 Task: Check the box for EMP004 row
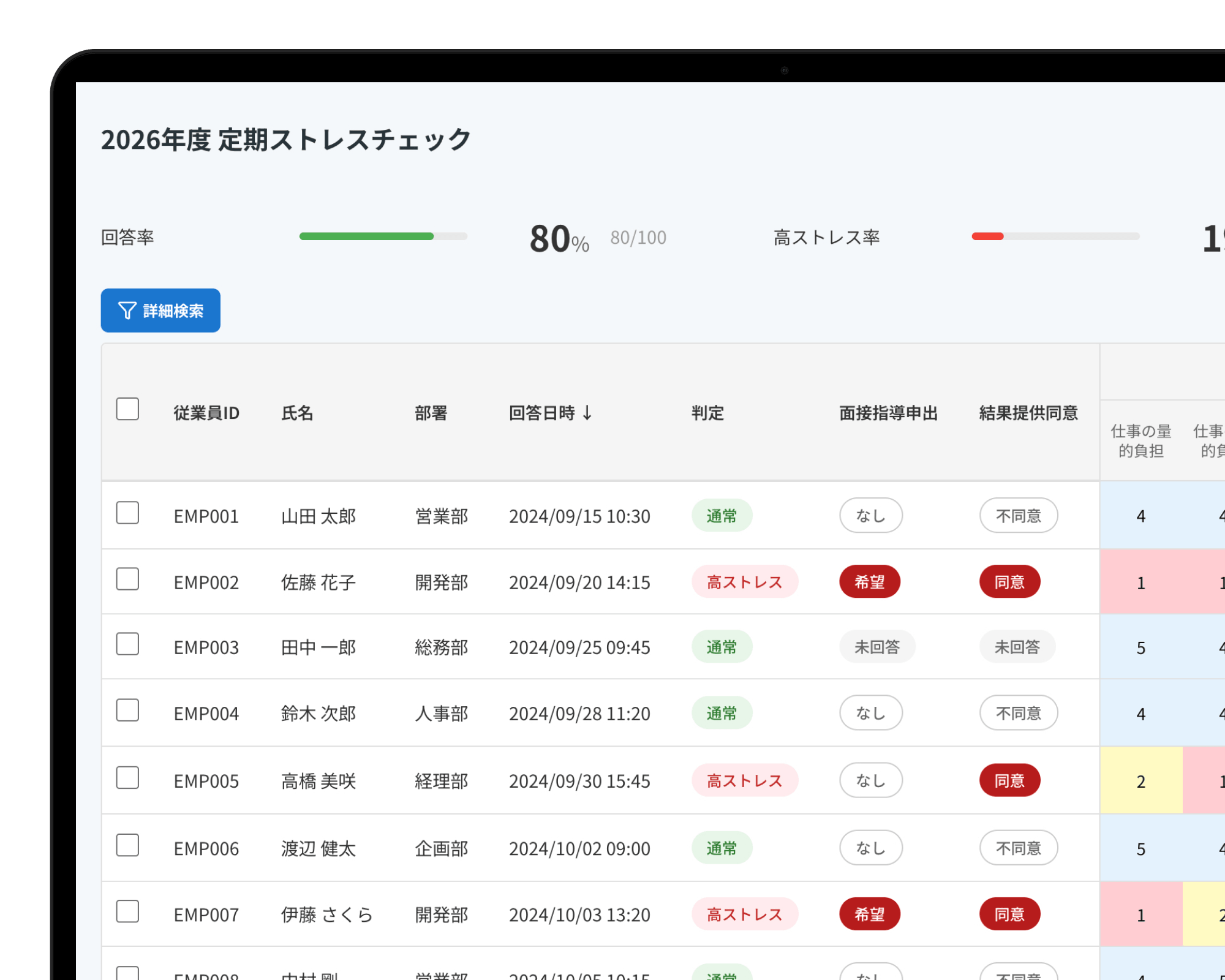(127, 710)
